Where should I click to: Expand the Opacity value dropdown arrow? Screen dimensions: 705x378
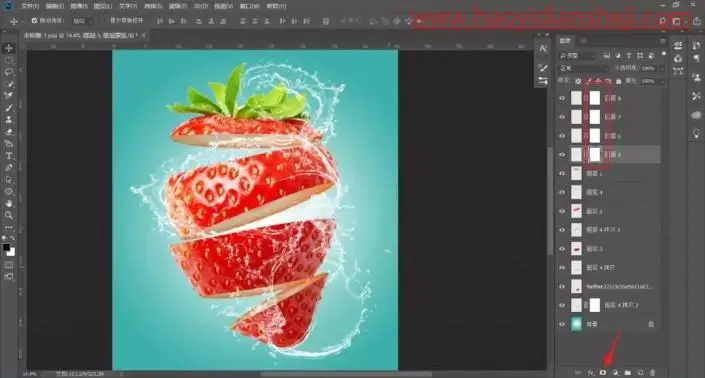click(661, 68)
